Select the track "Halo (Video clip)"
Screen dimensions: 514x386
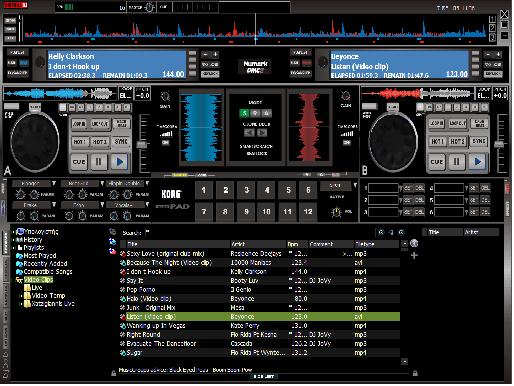tap(260, 299)
